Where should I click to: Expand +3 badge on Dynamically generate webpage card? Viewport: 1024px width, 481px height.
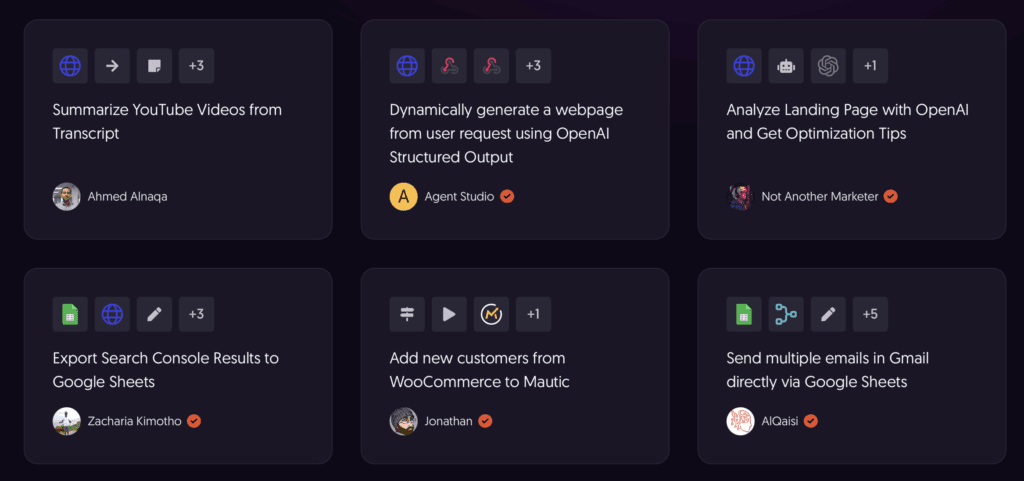533,66
